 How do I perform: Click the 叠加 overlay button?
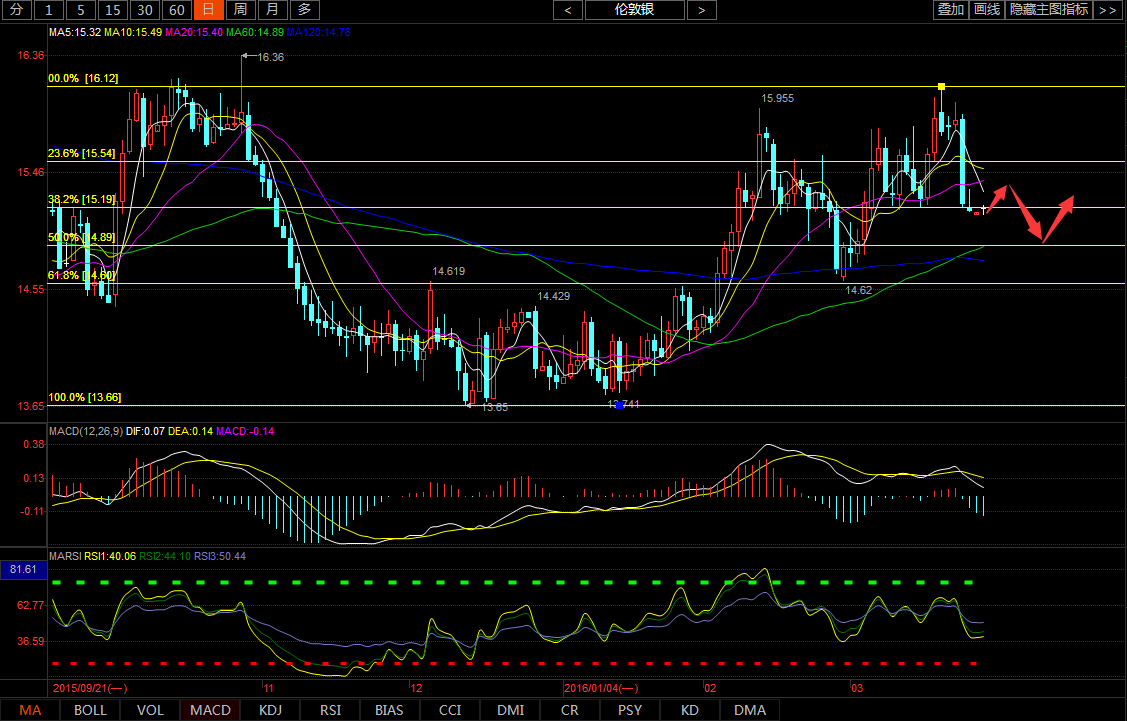point(950,10)
